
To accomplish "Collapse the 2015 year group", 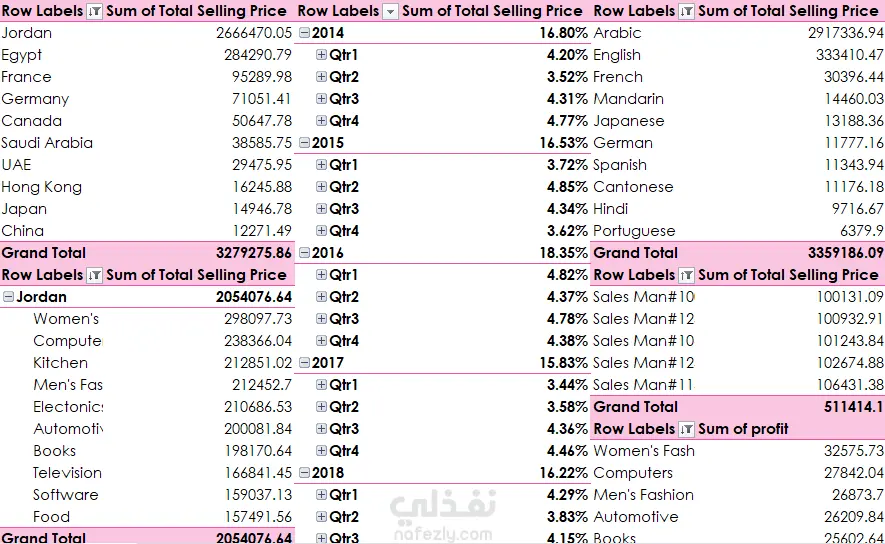I will click(x=304, y=143).
